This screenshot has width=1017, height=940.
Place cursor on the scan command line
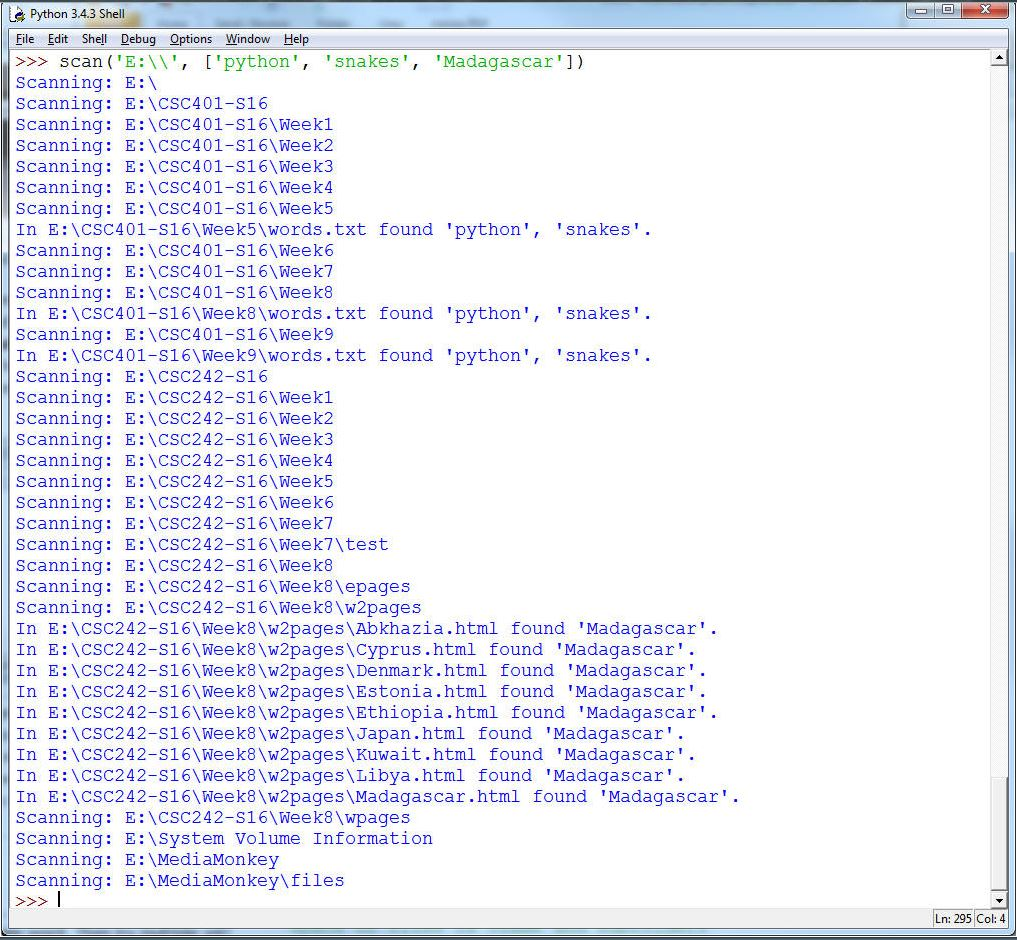tap(300, 61)
